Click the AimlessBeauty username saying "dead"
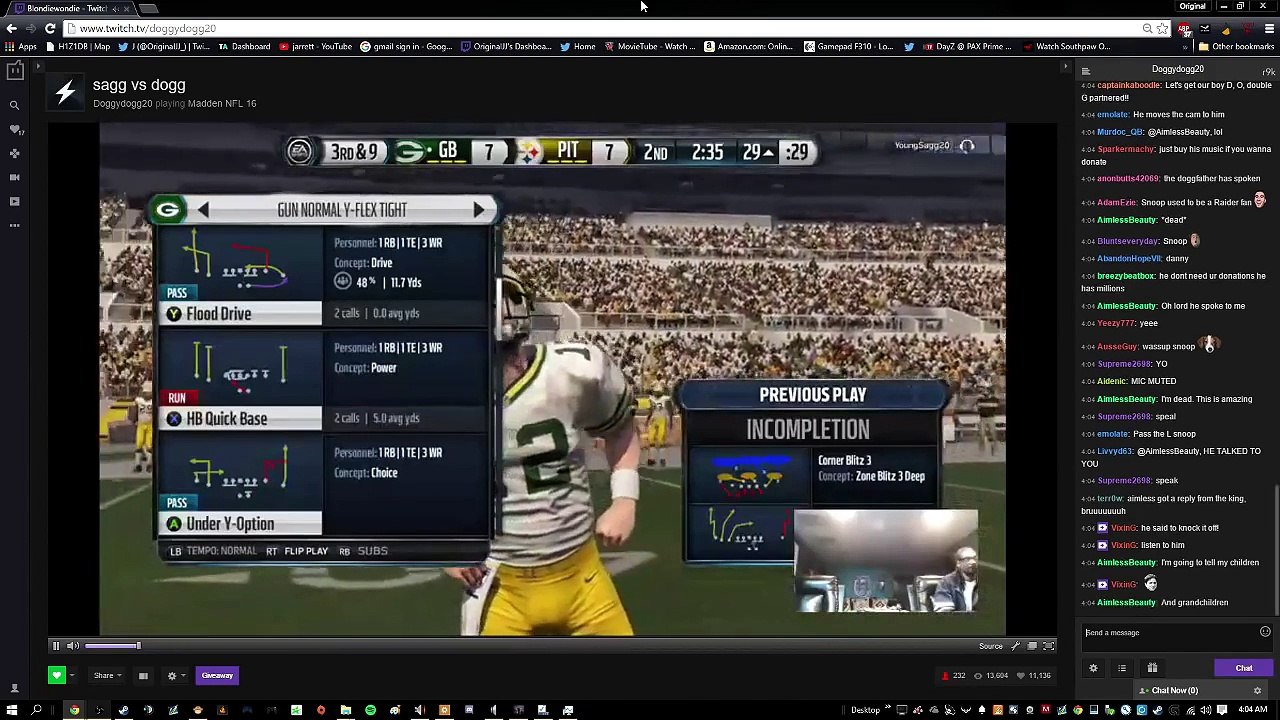This screenshot has width=1280, height=720. pos(1126,220)
